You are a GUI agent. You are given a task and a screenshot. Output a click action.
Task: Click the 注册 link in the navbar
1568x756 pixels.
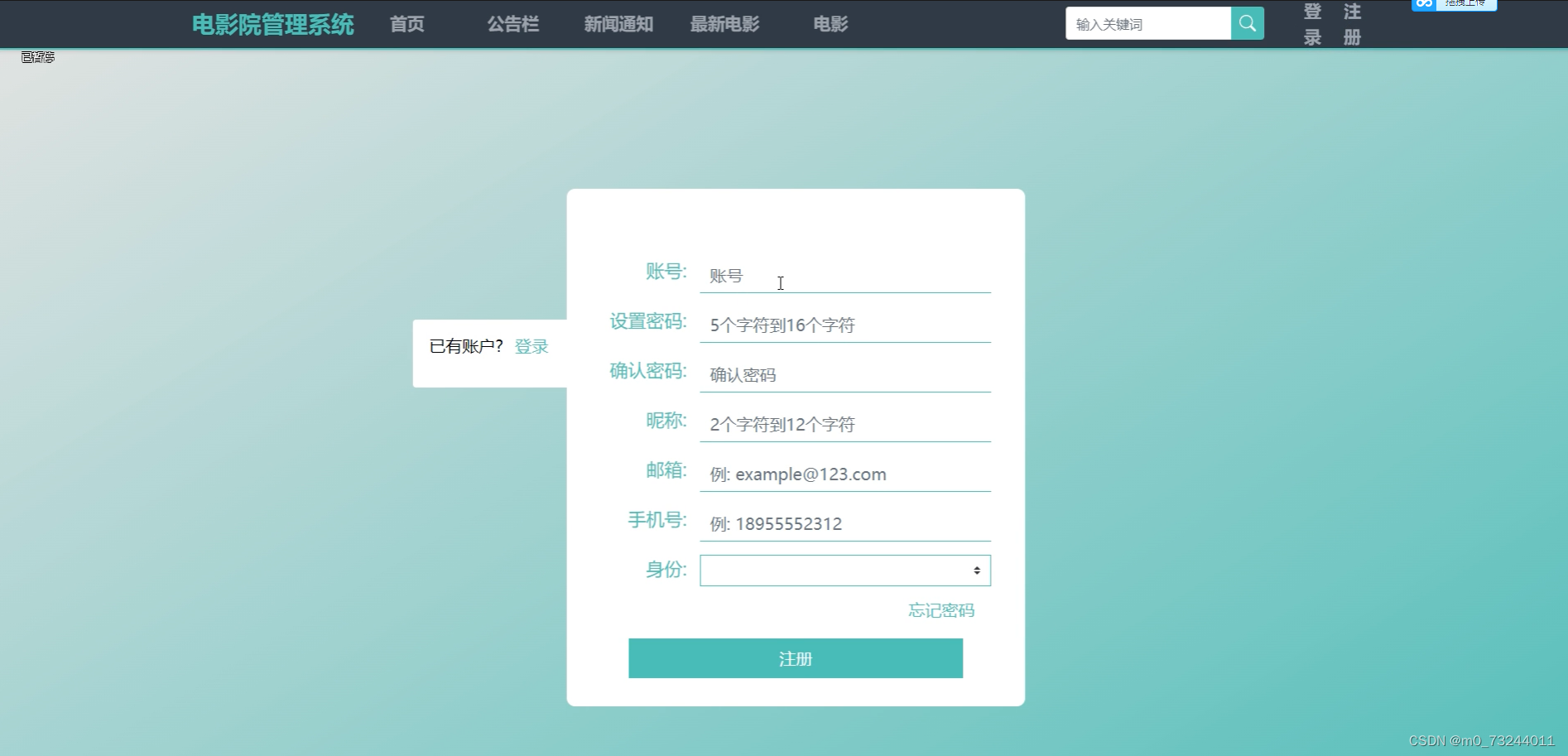[1352, 24]
